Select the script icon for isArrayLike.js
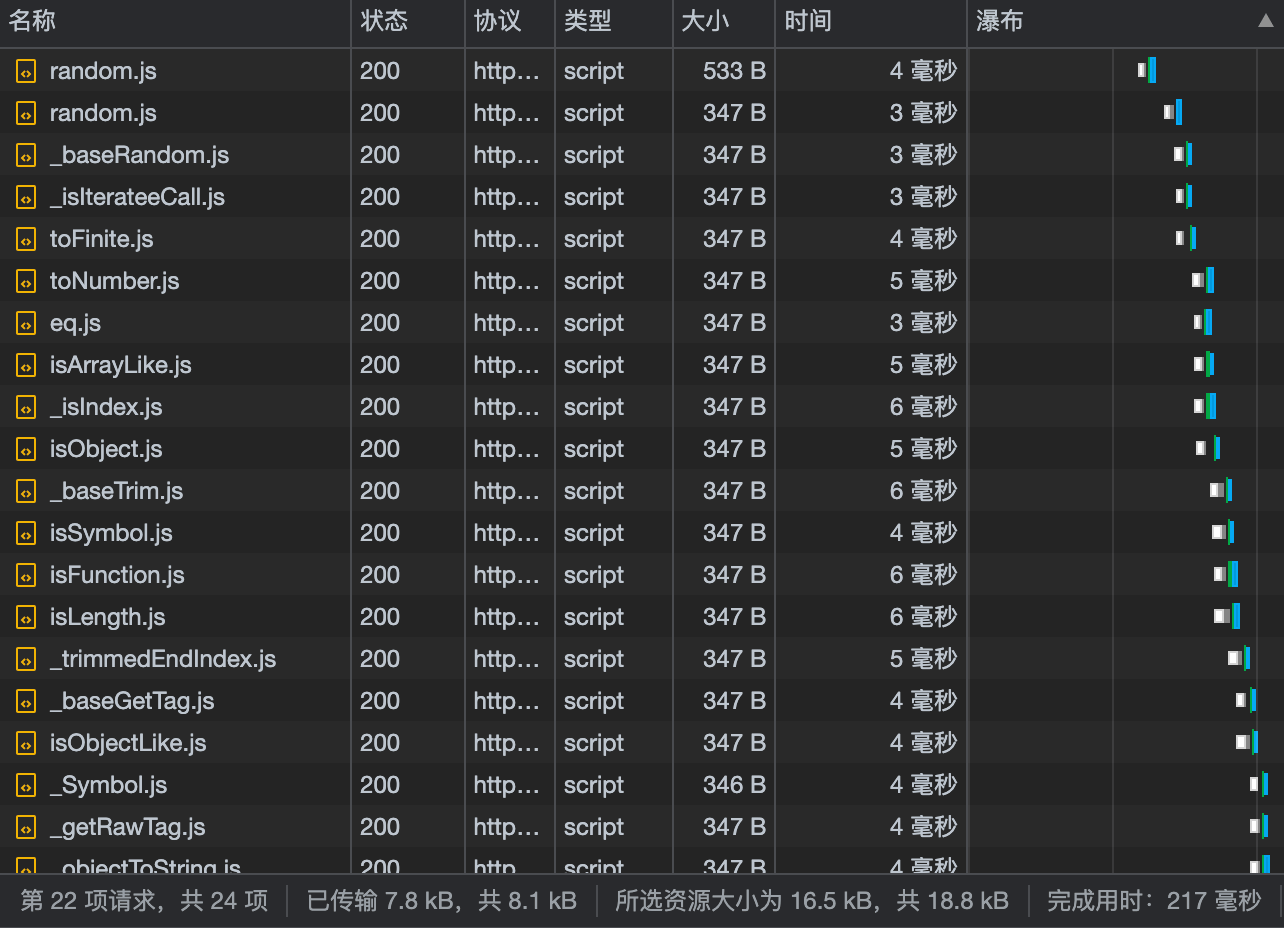This screenshot has width=1284, height=928. point(25,365)
